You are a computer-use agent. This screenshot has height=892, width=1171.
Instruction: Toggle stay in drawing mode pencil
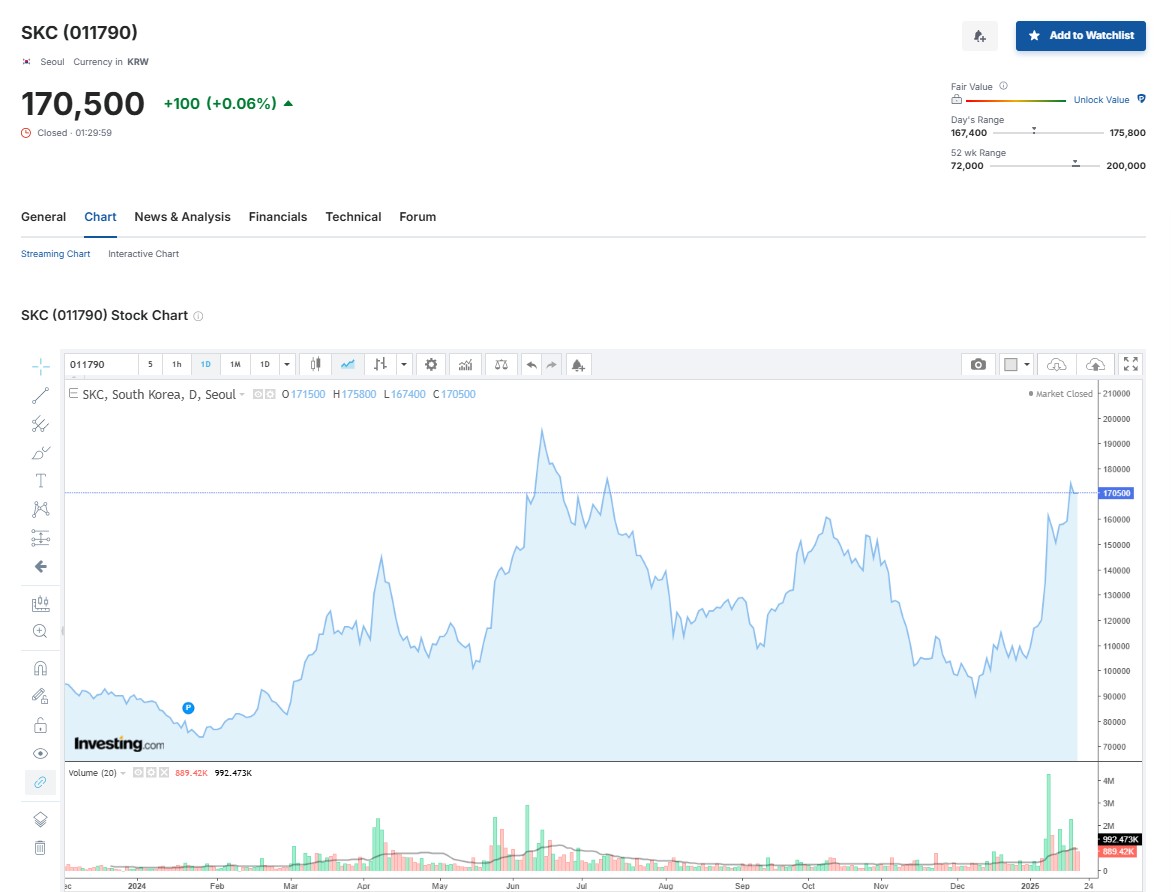pos(40,696)
